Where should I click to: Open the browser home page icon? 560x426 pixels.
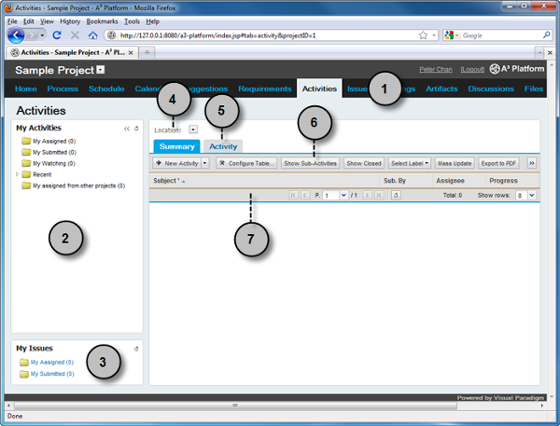tap(93, 35)
